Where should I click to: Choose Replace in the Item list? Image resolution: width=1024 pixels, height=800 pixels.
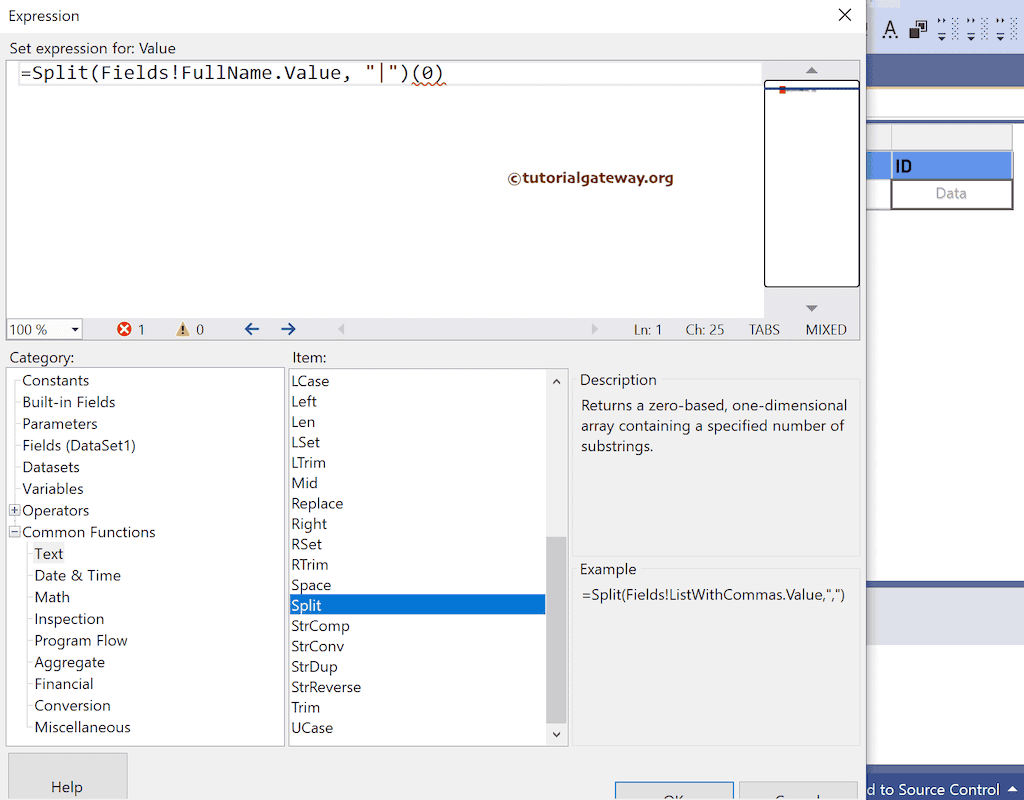(x=317, y=503)
